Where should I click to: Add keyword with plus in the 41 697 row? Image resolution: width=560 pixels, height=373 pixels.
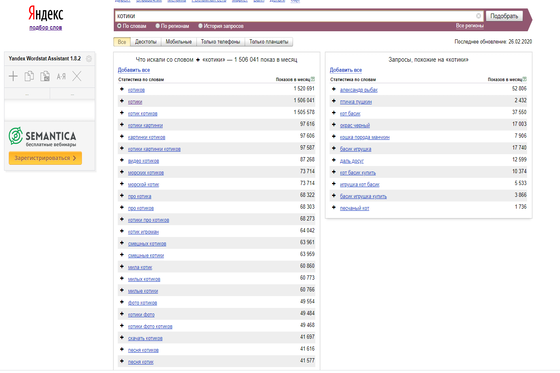tap(122, 338)
